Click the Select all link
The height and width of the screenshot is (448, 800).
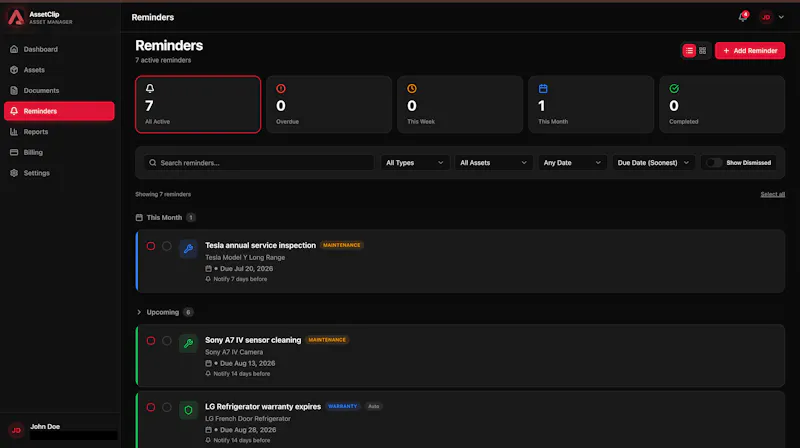pos(772,194)
